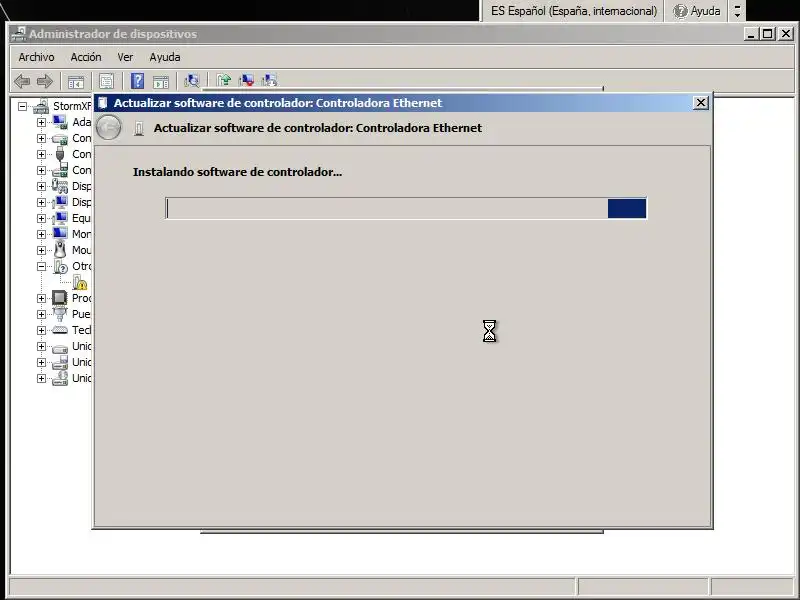Select the Otro question mark device icon
The image size is (800, 600).
click(60, 266)
